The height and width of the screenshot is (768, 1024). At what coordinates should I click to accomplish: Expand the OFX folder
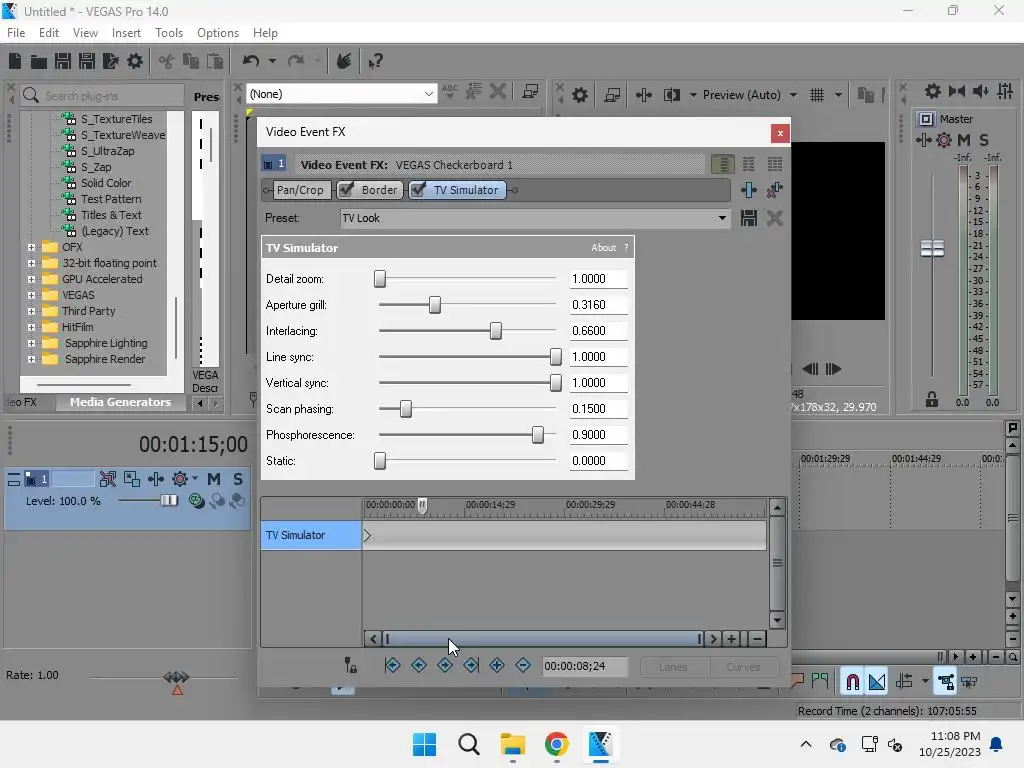[x=31, y=248]
